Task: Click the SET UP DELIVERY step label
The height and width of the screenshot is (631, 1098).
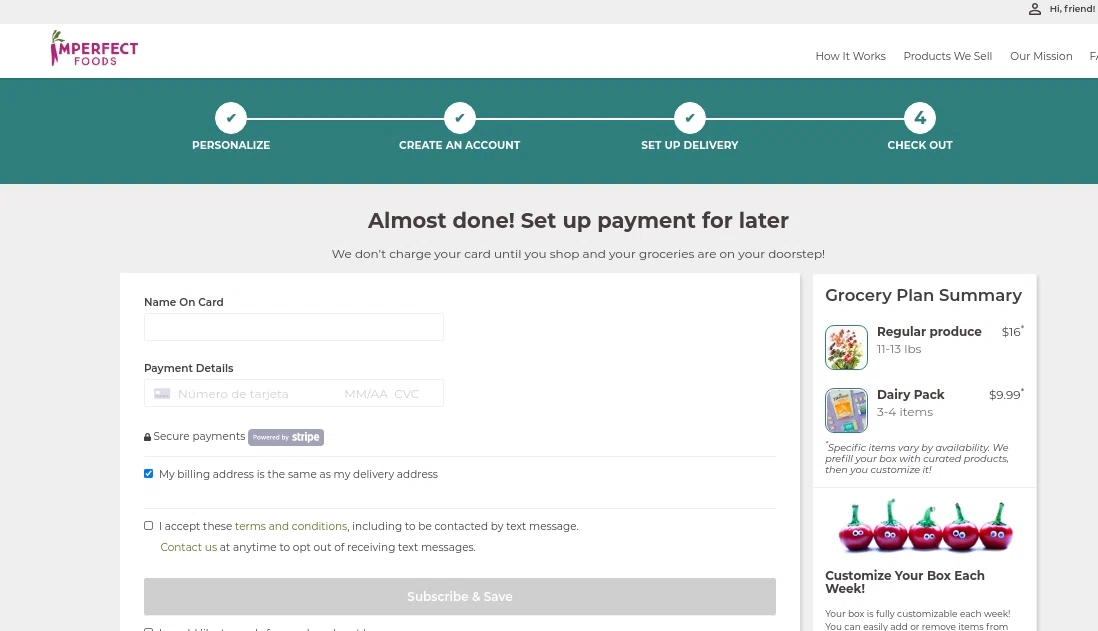Action: (690, 145)
